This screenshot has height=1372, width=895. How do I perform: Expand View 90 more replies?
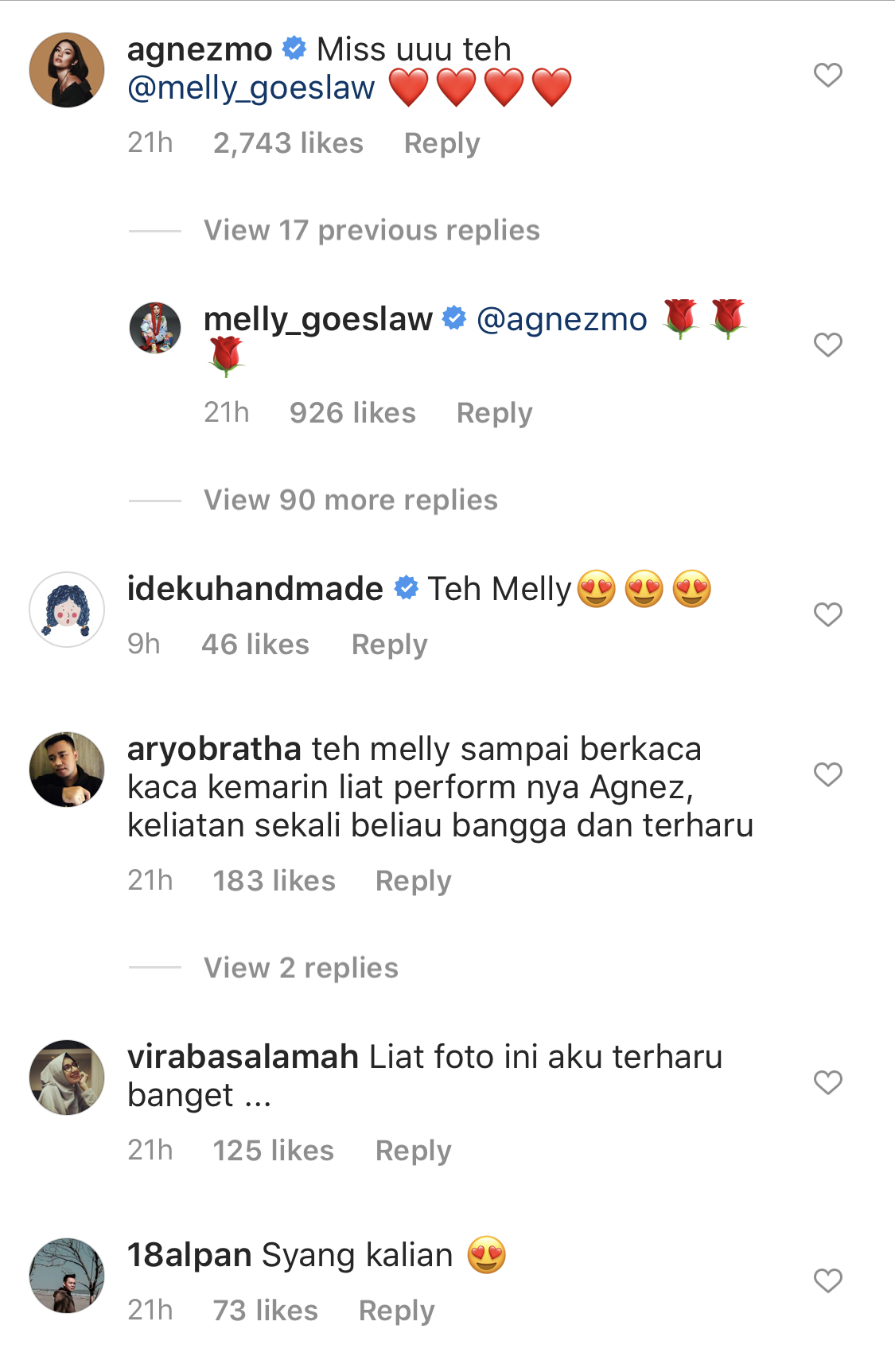point(350,501)
